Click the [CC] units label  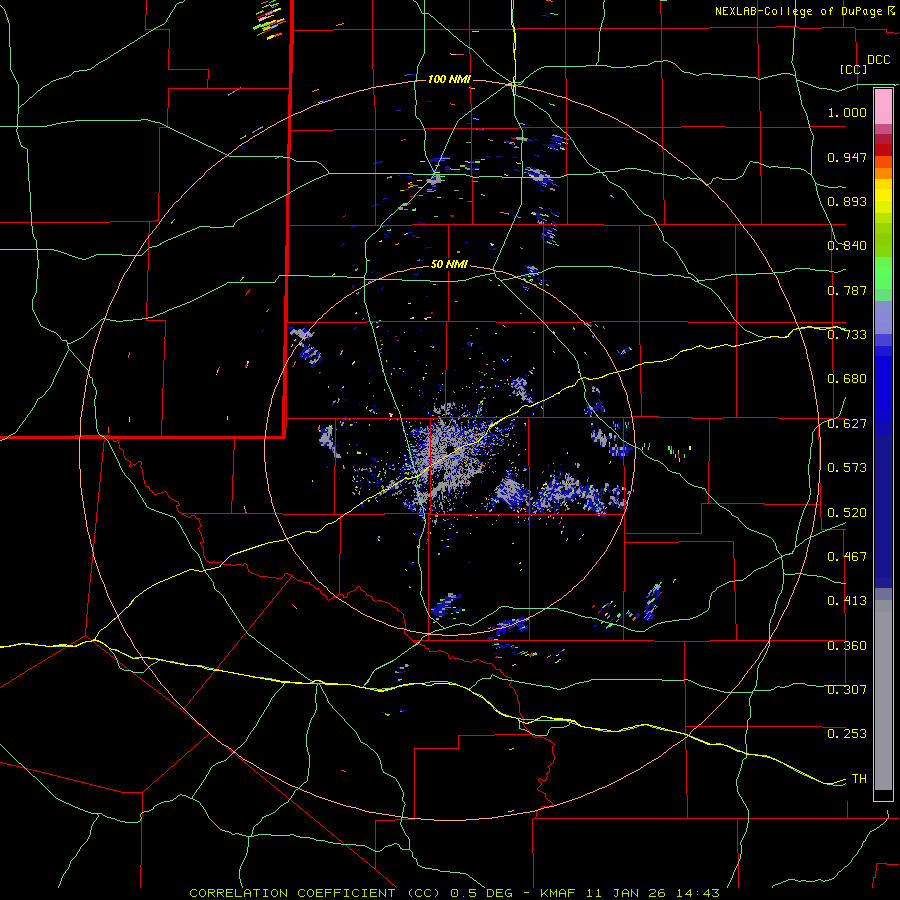(854, 69)
